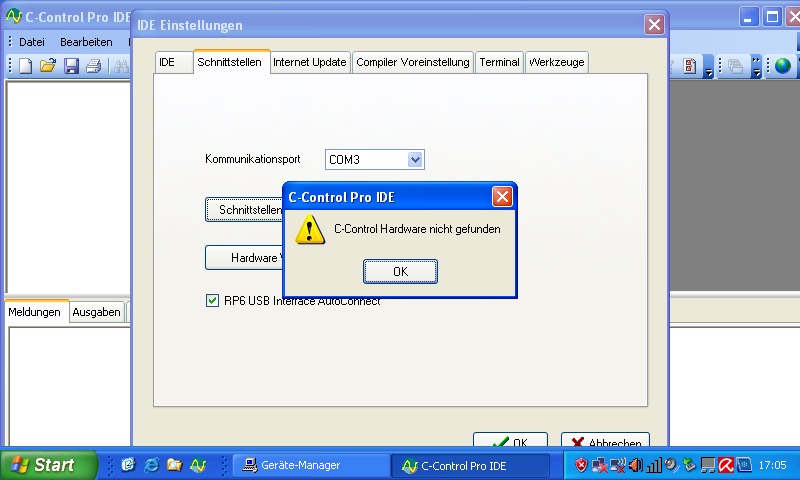Select the Werkzeuge tab
Screen dimensions: 800x480
point(556,62)
